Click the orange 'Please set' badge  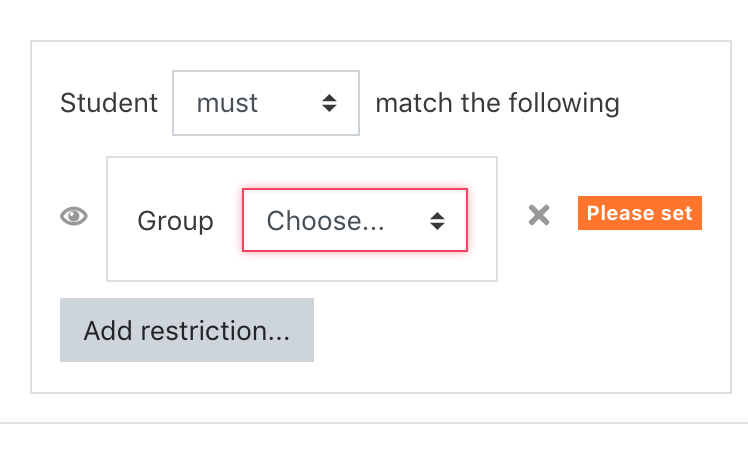point(640,213)
